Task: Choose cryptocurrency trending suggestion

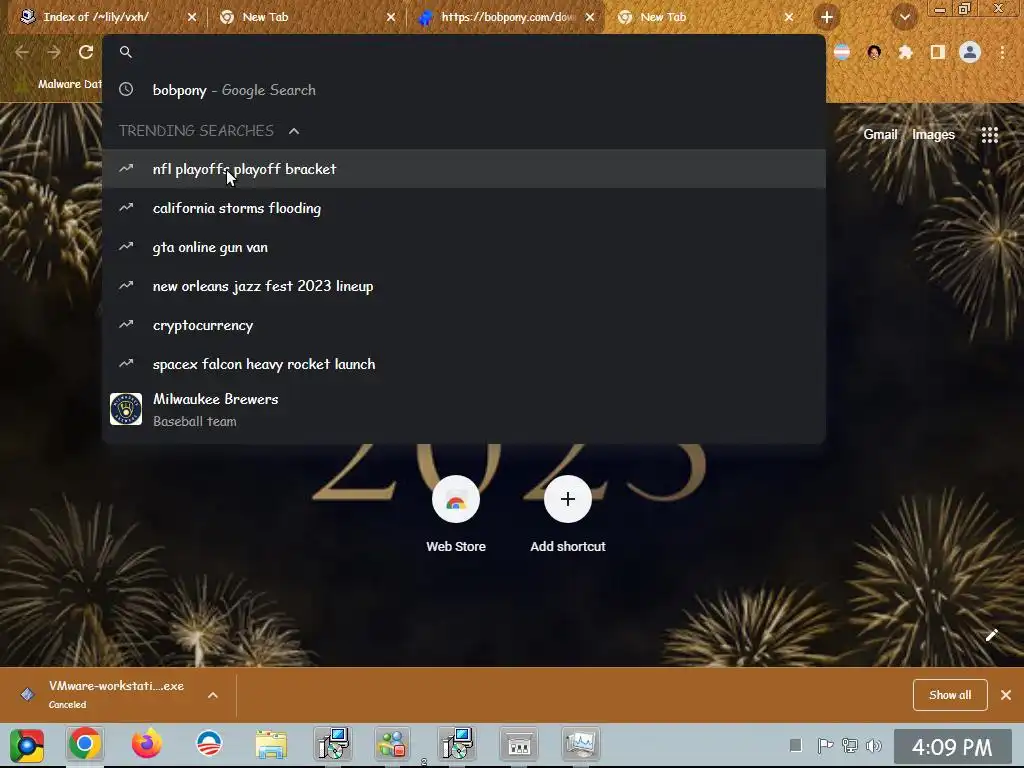Action: (x=464, y=325)
